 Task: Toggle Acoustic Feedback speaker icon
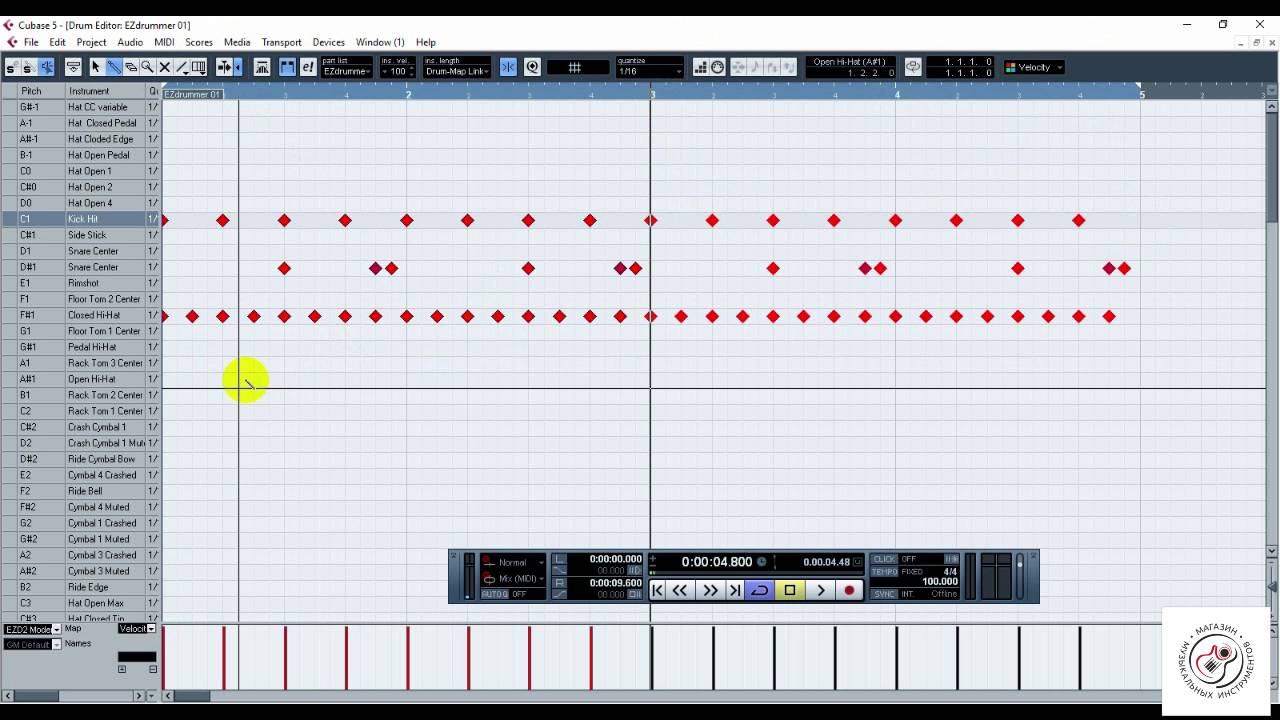(47, 67)
